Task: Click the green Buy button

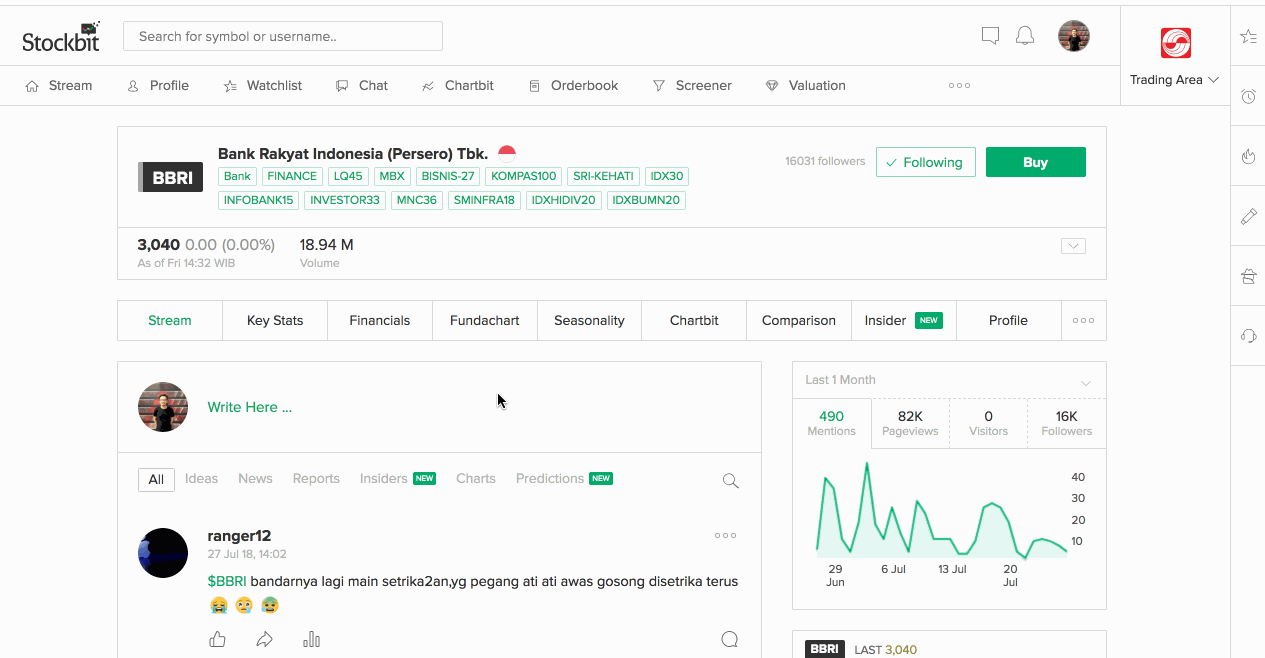Action: coord(1036,162)
